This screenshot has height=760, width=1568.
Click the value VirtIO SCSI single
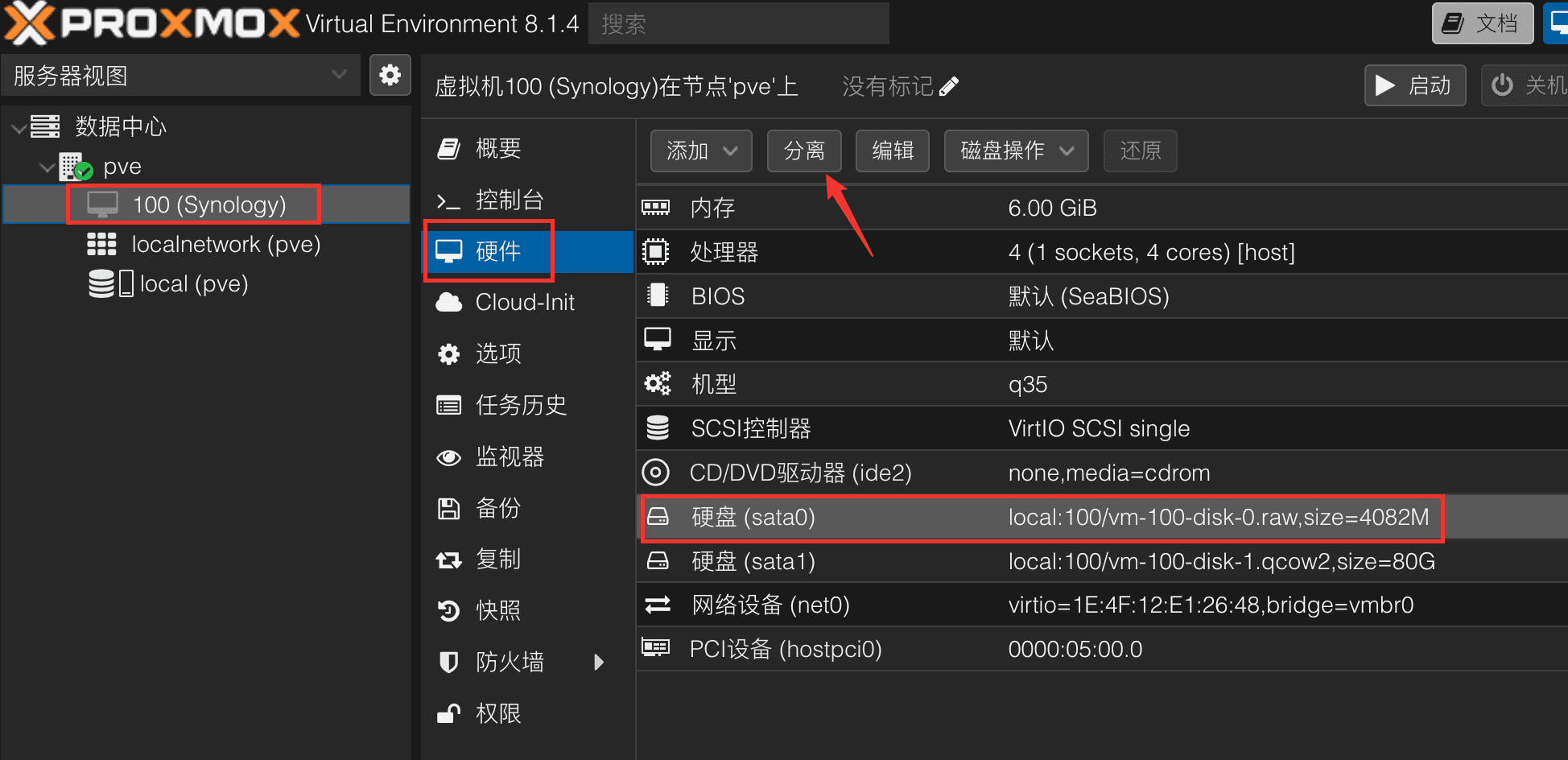click(x=1099, y=428)
